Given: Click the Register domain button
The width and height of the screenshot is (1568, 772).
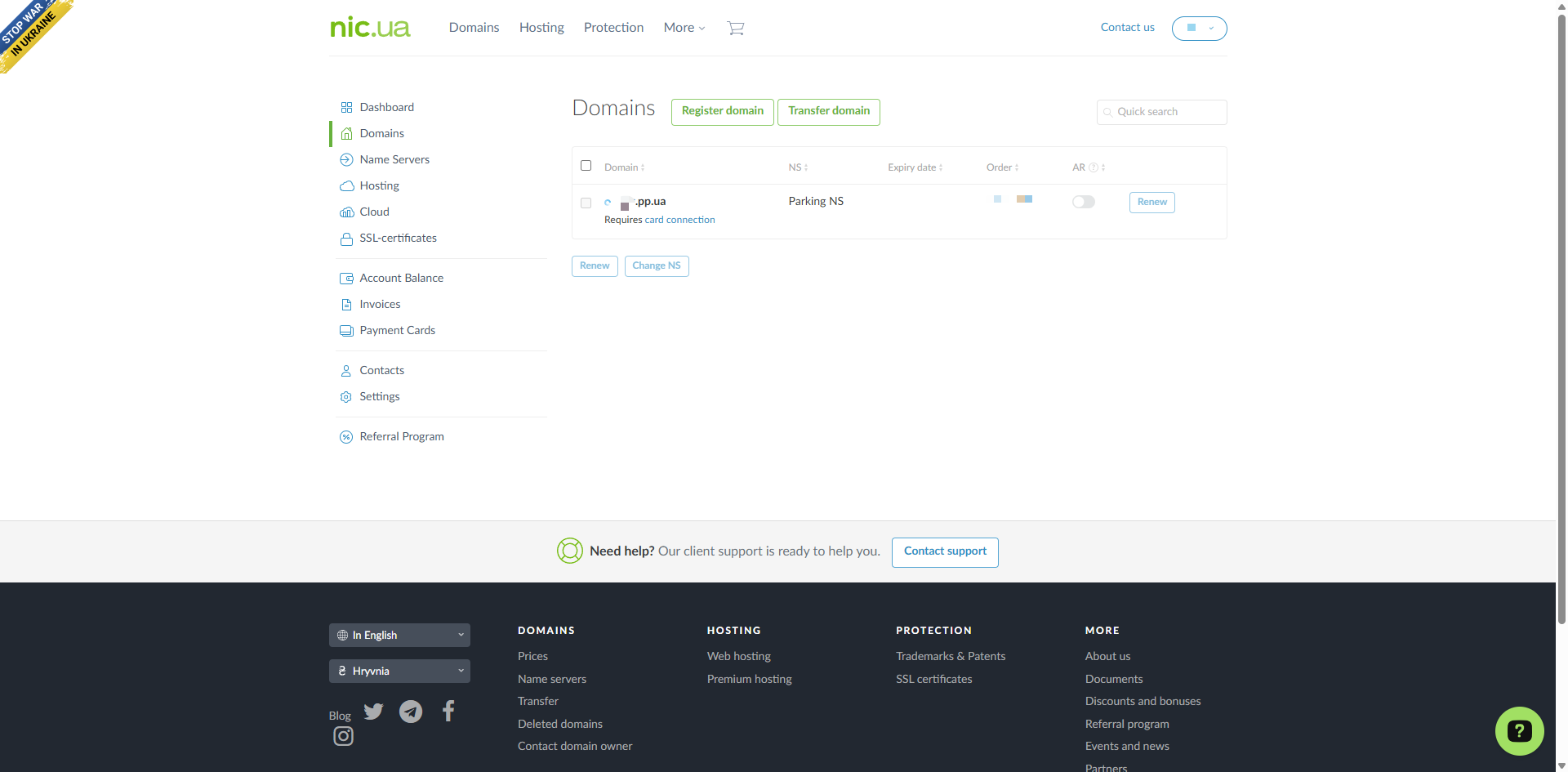Looking at the screenshot, I should [722, 112].
